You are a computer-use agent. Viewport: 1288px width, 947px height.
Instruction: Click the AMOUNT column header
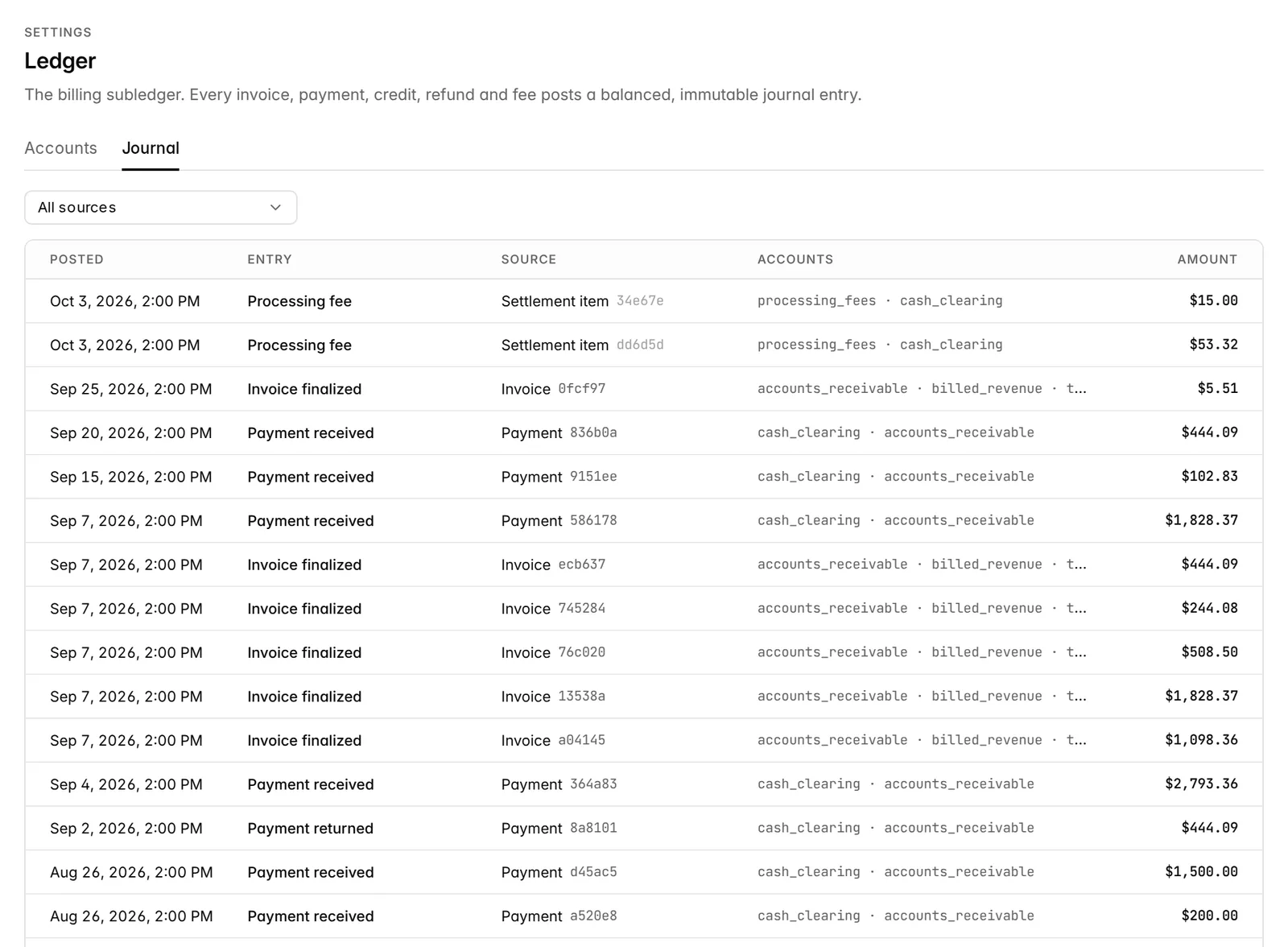click(x=1207, y=259)
